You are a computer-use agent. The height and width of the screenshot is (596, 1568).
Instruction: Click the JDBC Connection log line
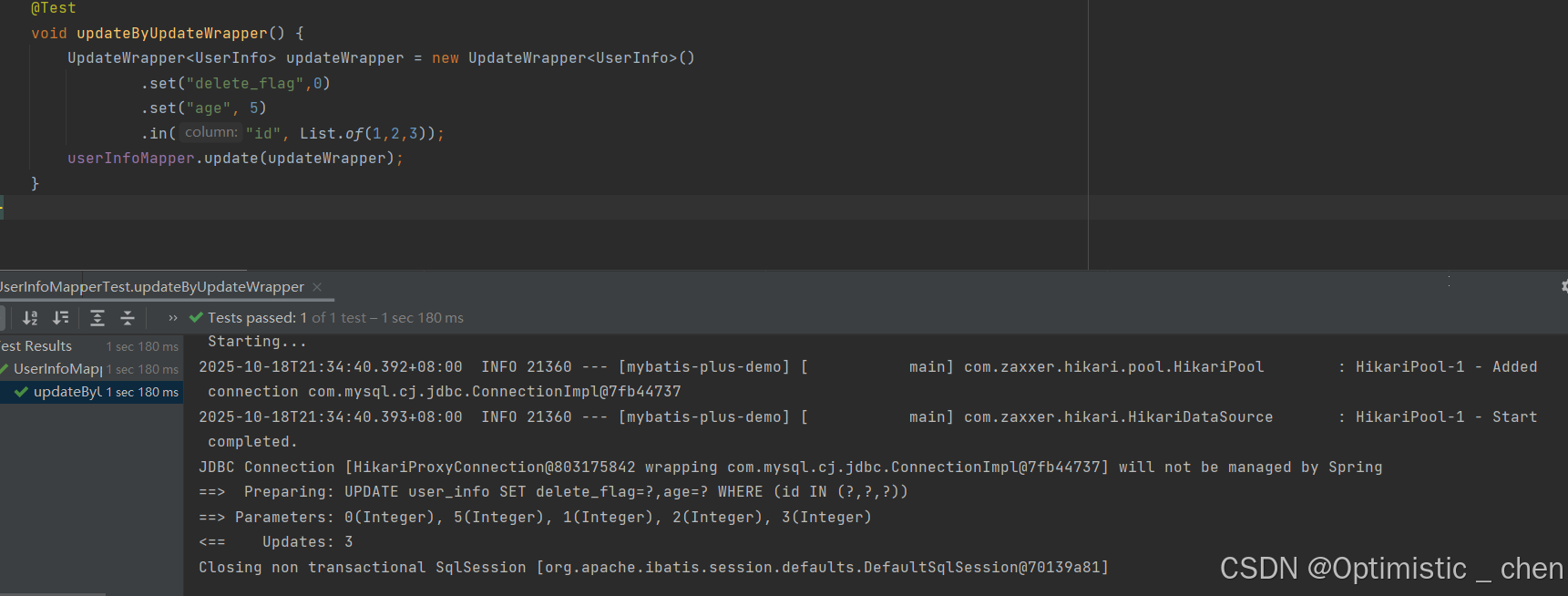pos(791,468)
